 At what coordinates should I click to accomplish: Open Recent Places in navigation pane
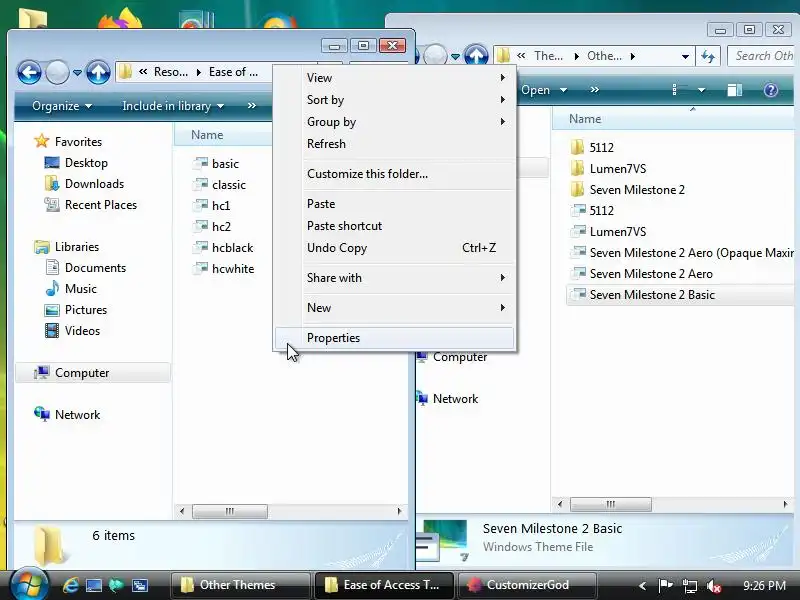pos(91,205)
